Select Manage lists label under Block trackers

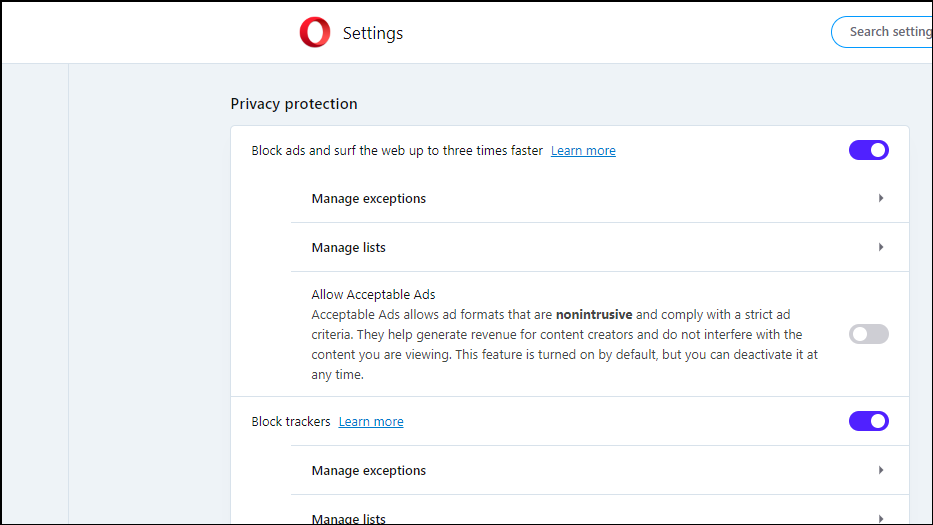[348, 519]
